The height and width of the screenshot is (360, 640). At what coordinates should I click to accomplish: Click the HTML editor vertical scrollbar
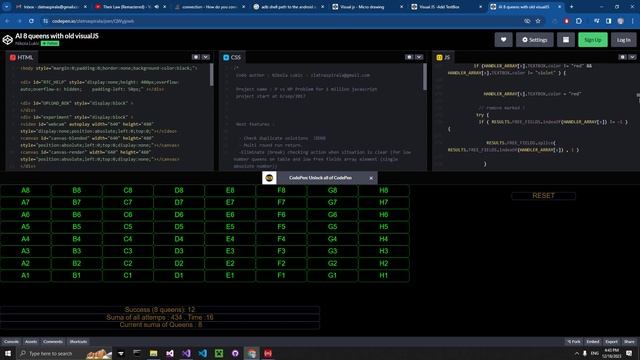click(x=211, y=75)
